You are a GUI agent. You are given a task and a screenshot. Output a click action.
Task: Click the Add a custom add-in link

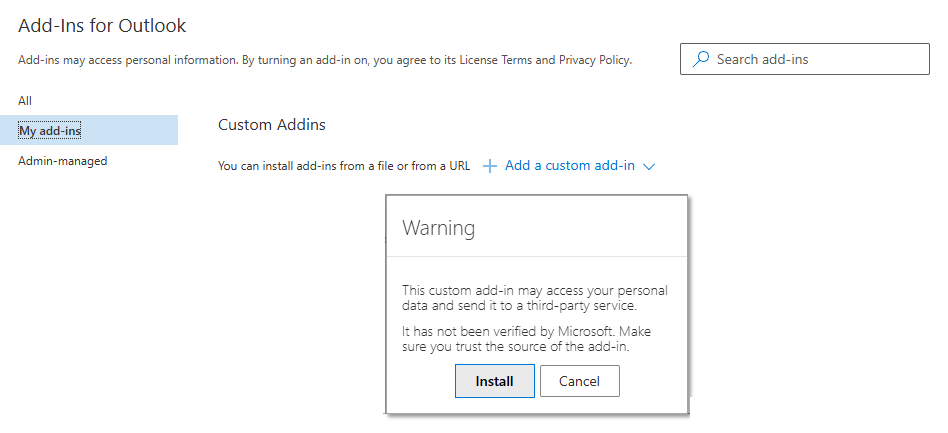point(569,166)
